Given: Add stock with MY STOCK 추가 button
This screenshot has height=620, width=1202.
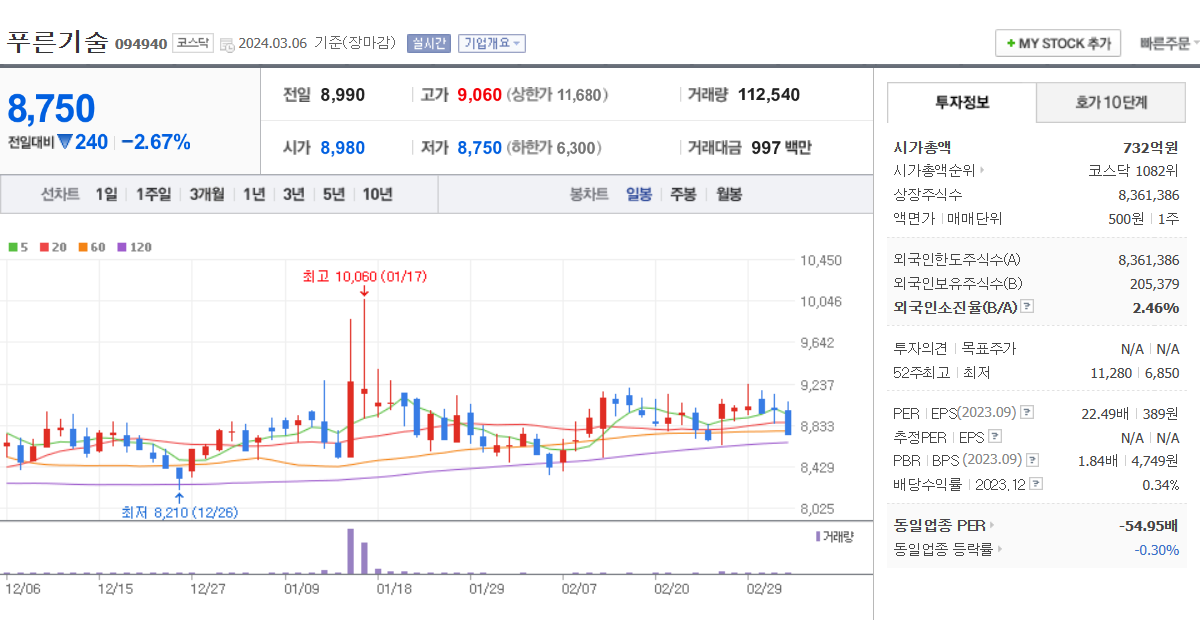Looking at the screenshot, I should 1058,44.
